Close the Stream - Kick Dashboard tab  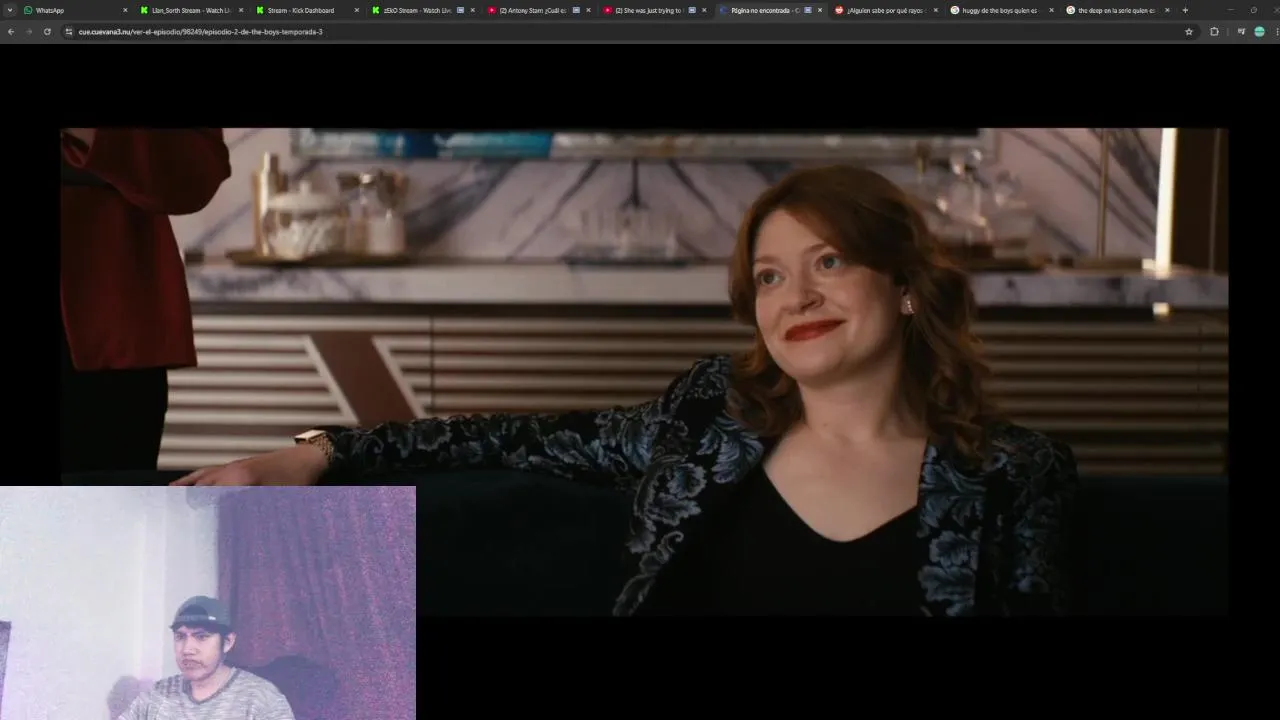coord(356,10)
